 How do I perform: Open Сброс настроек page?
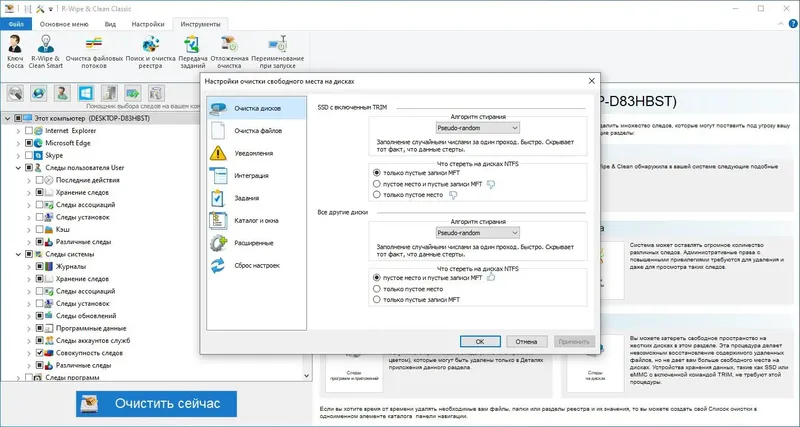point(256,265)
